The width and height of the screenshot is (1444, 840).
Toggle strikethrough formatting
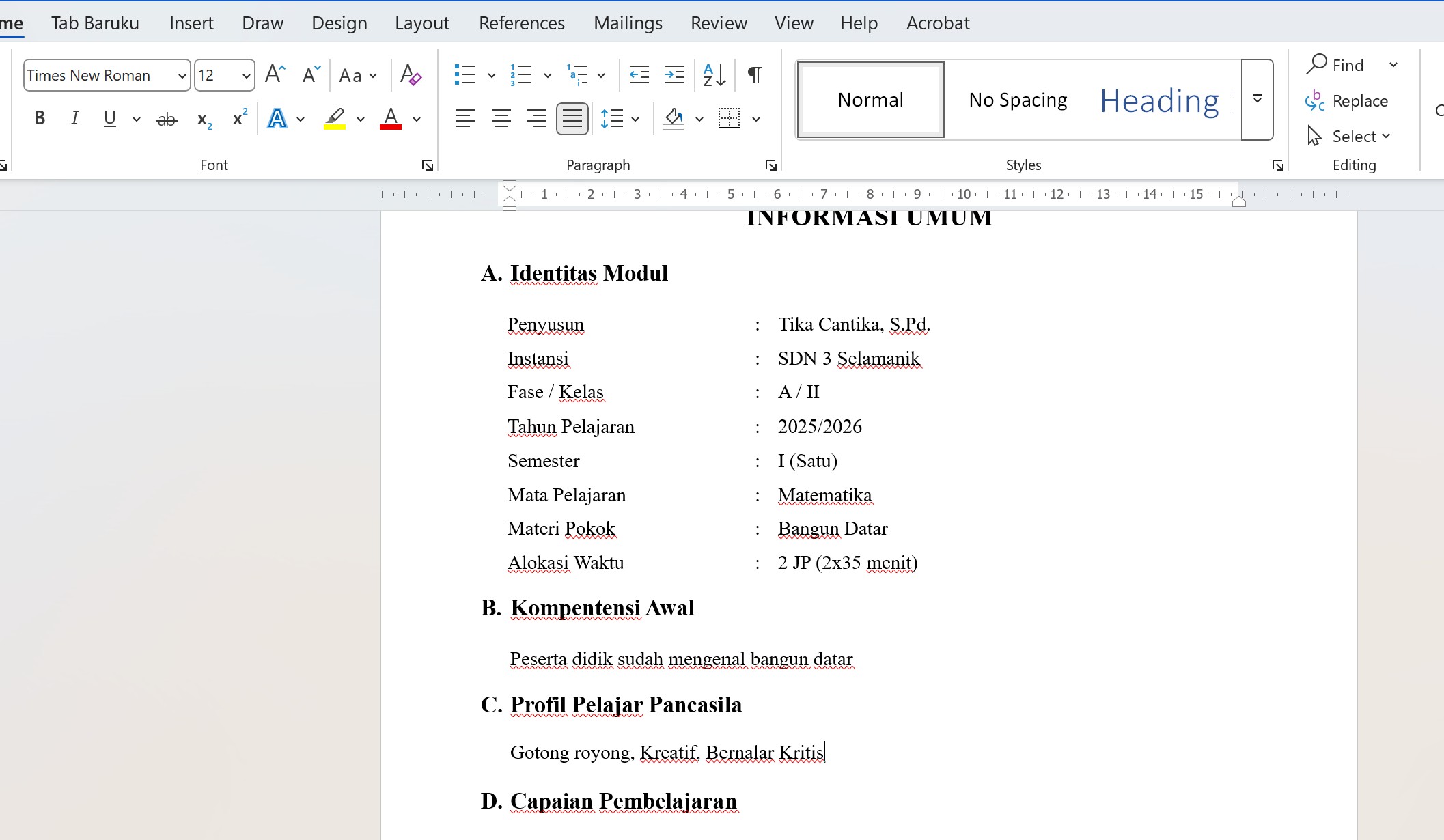pyautogui.click(x=165, y=117)
